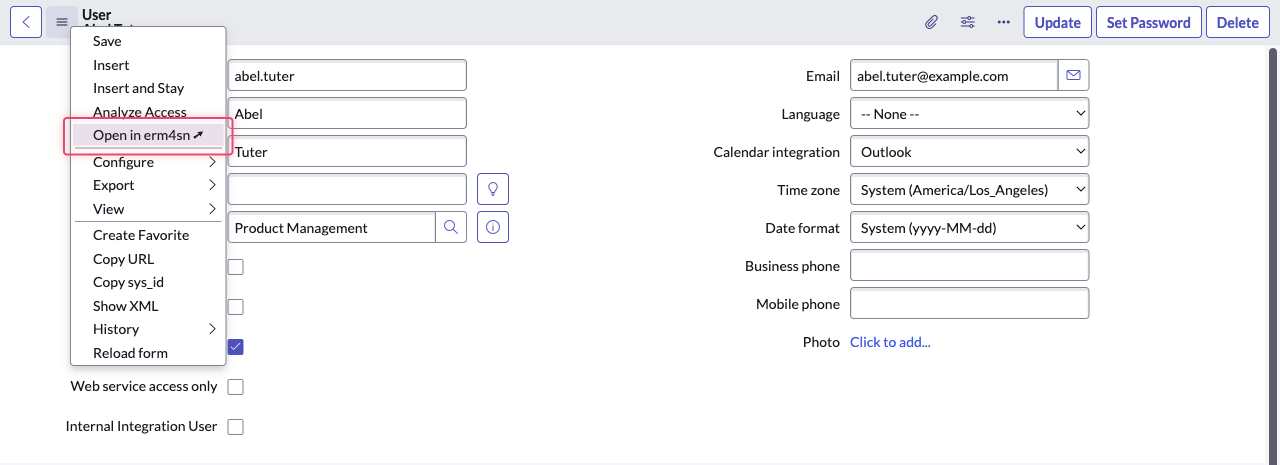Open the Time zone dropdown
The width and height of the screenshot is (1280, 465).
tap(969, 190)
